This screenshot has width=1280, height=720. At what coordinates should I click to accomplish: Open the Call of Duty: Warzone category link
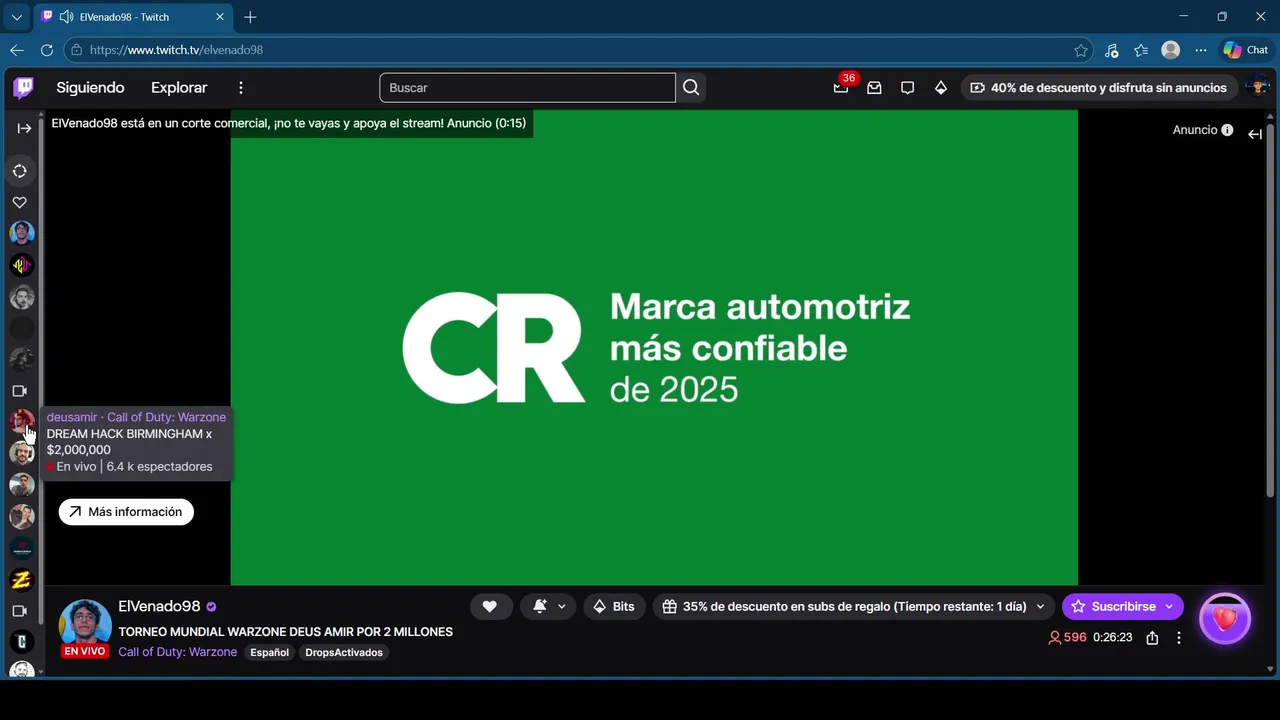(x=178, y=652)
